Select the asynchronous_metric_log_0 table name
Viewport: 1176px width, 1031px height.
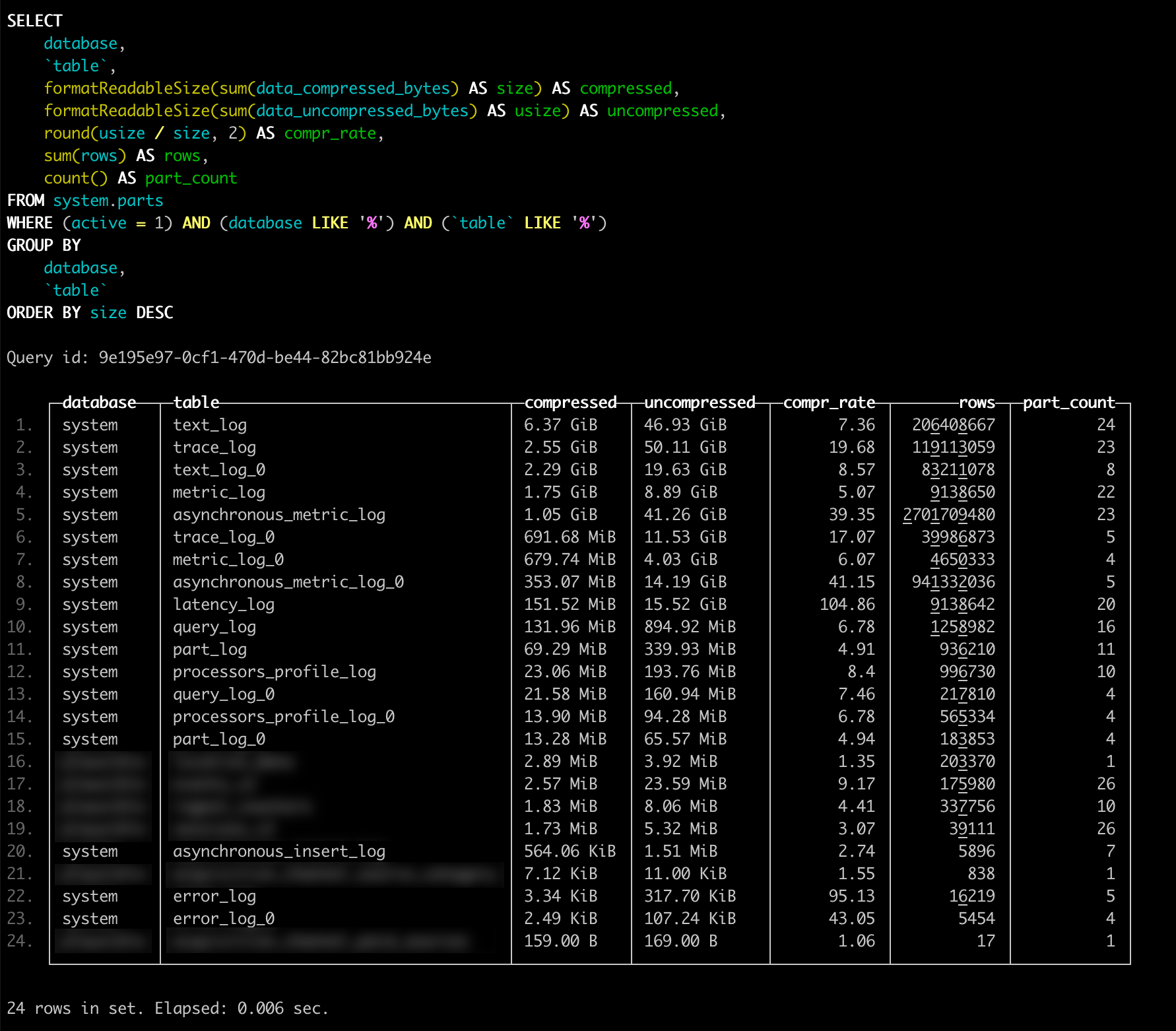(288, 582)
